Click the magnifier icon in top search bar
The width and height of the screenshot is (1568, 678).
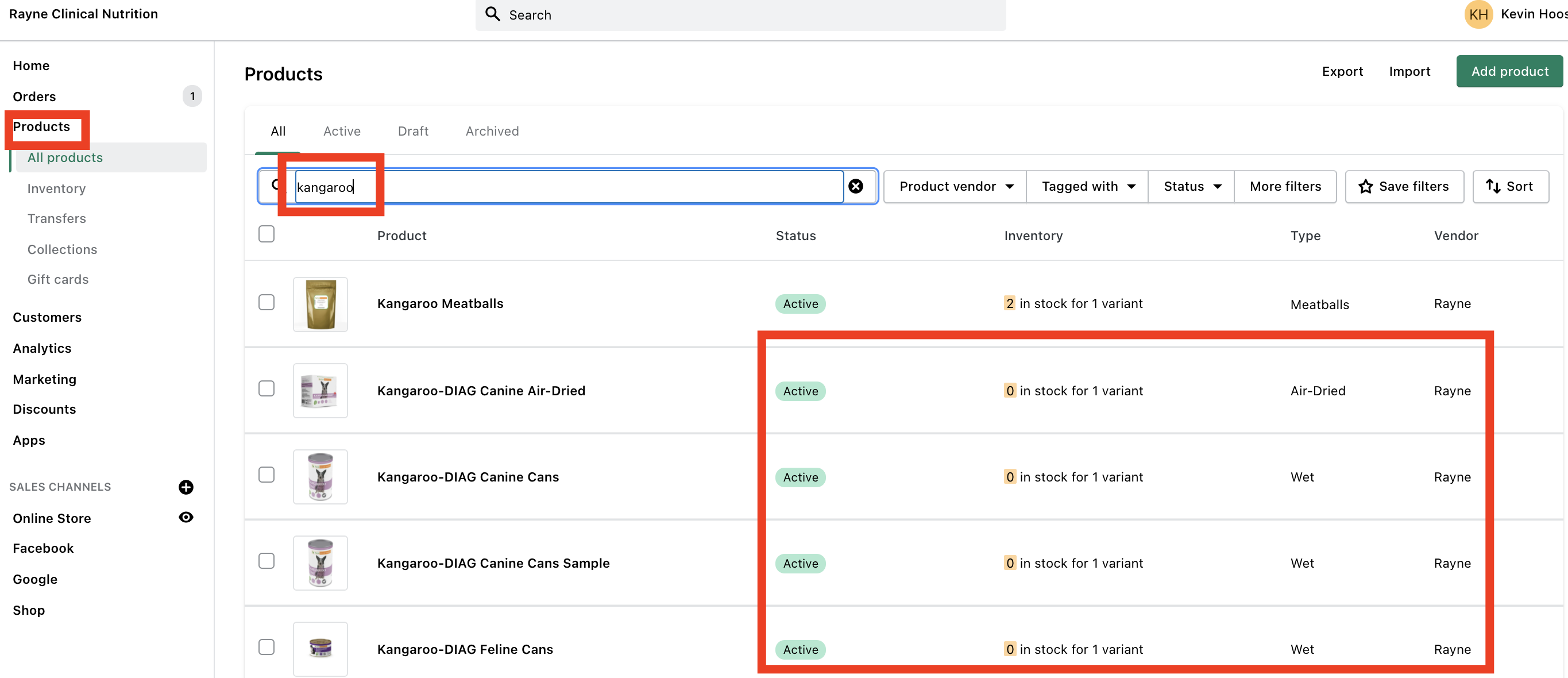492,14
